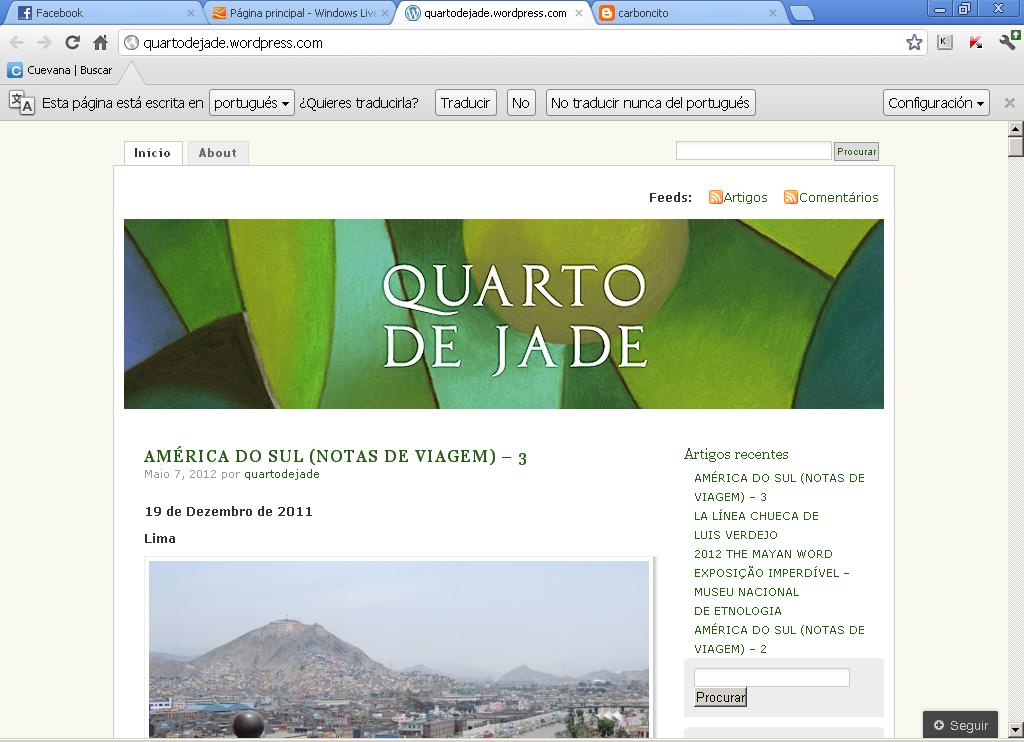Click the No button in translate bar
This screenshot has width=1024, height=742.
[521, 103]
